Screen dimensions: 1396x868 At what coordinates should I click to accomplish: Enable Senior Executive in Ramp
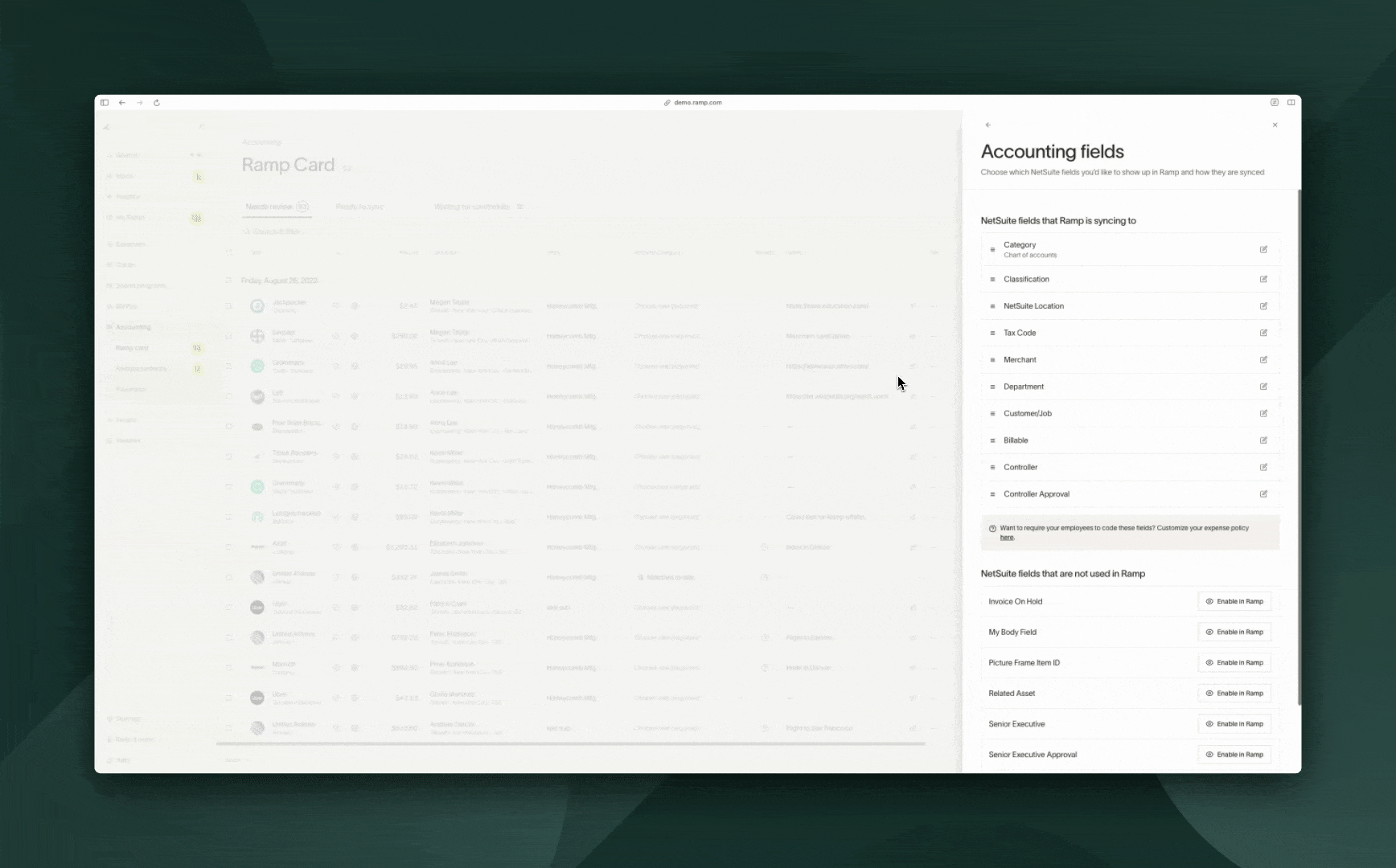[x=1234, y=724]
